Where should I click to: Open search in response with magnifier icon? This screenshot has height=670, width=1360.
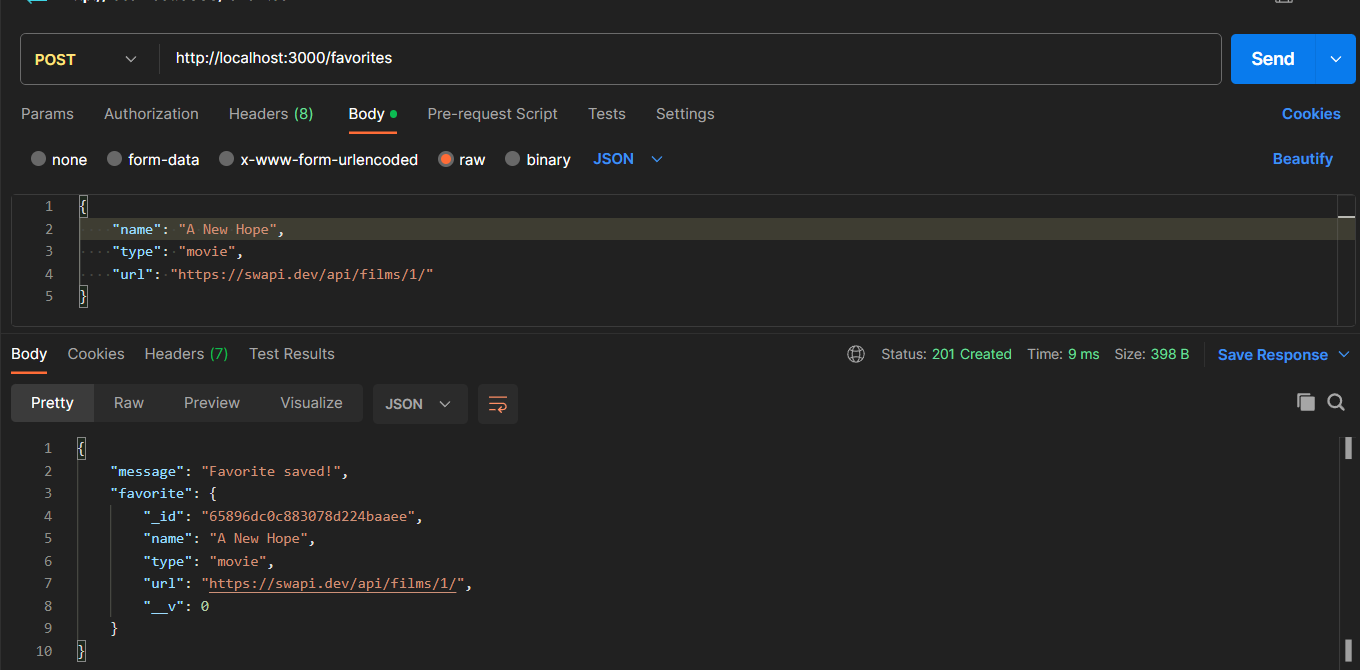point(1336,402)
